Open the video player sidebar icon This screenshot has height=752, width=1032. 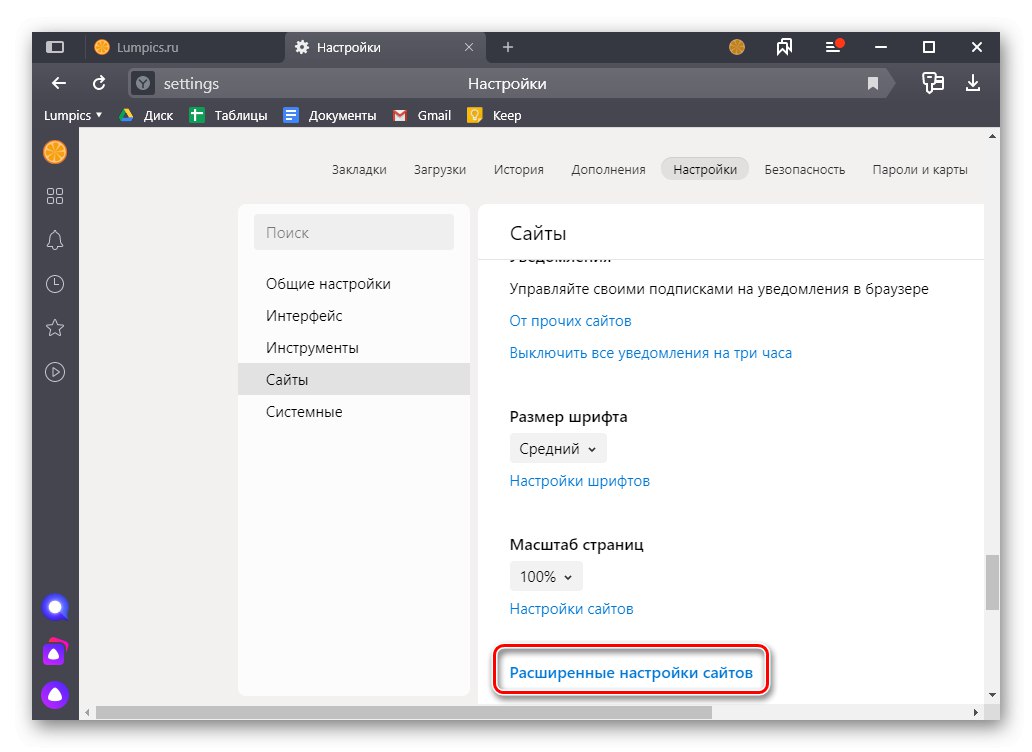tap(55, 371)
